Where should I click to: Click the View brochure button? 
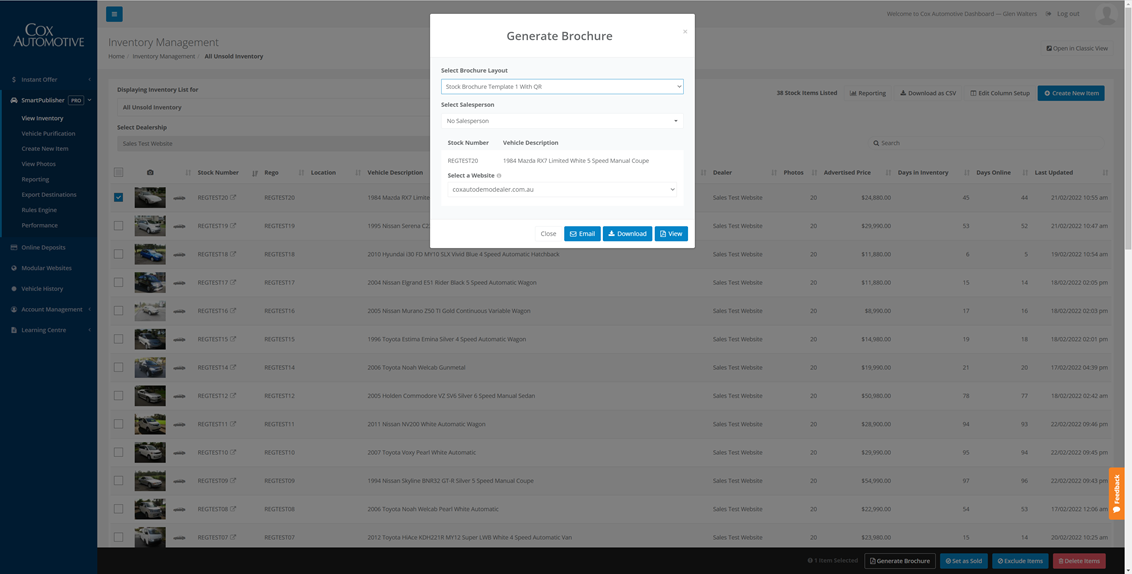coord(671,234)
